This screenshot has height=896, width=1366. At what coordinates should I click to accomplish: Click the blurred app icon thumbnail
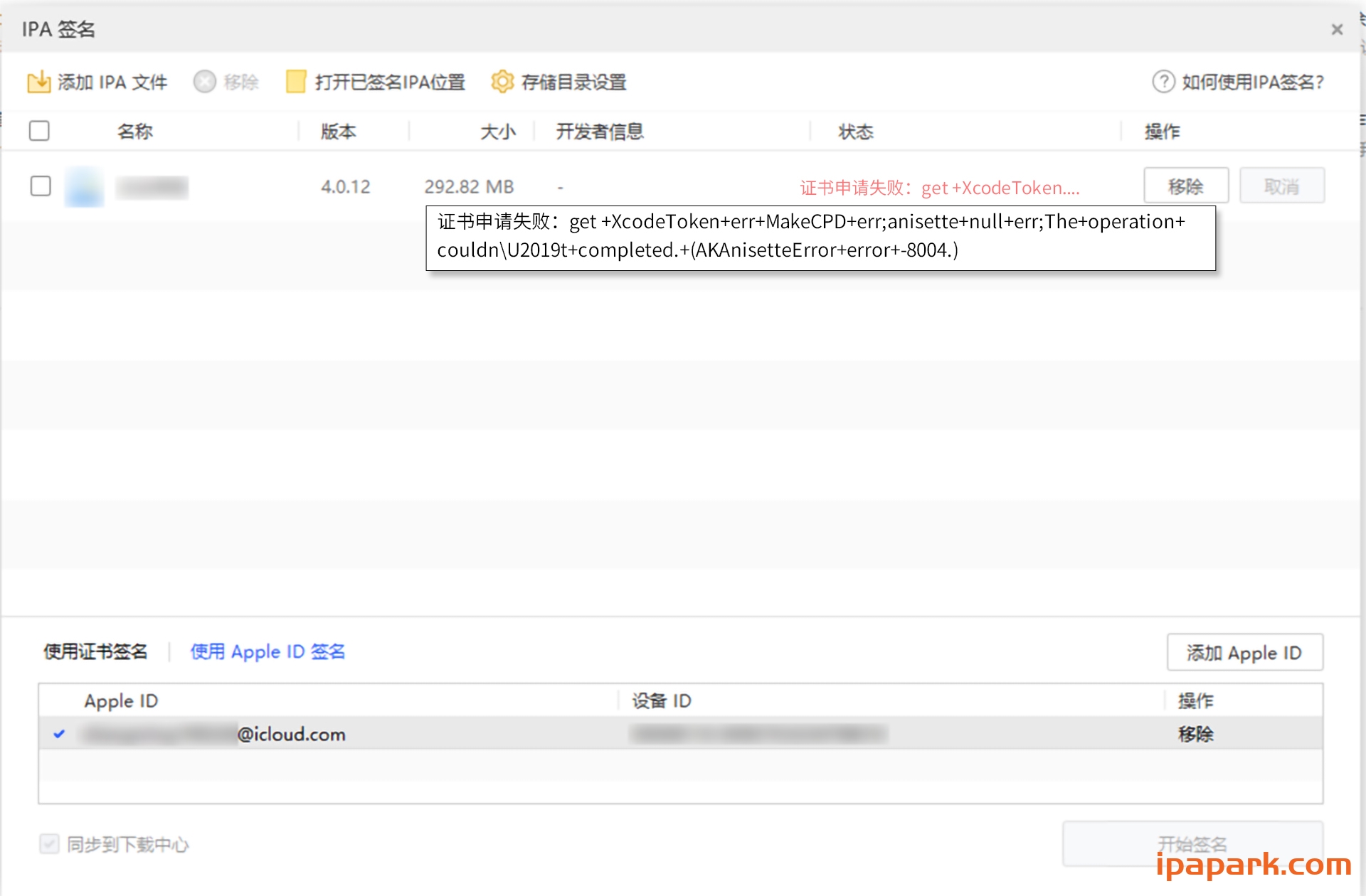pos(83,186)
